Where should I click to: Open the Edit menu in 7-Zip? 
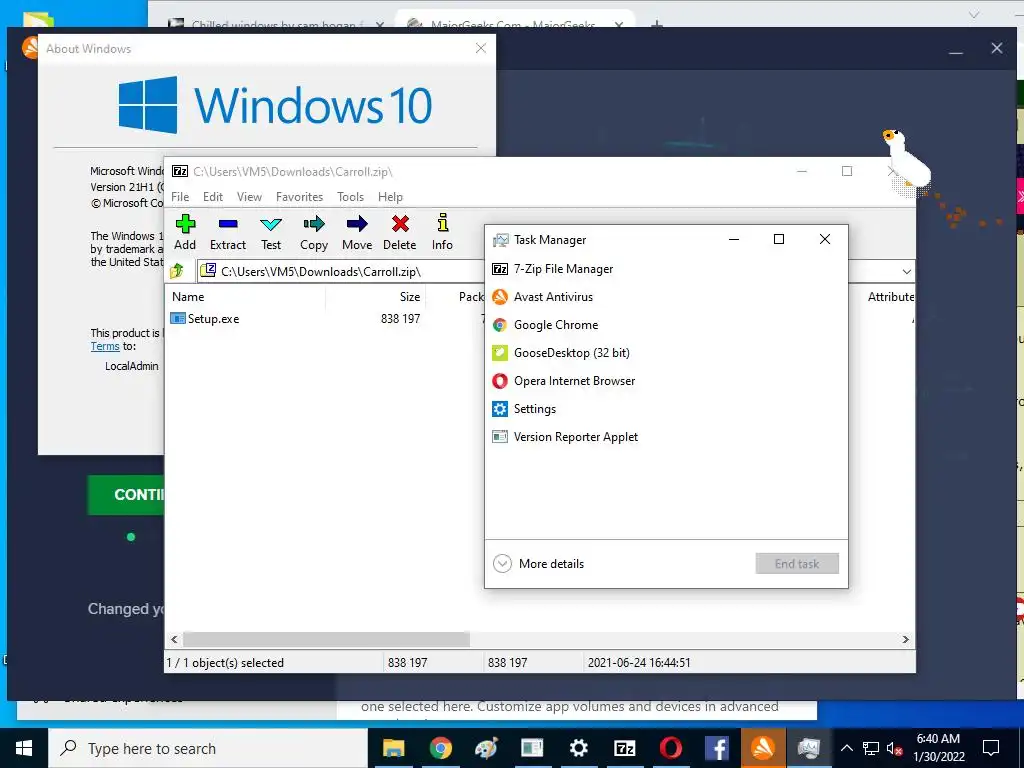213,197
